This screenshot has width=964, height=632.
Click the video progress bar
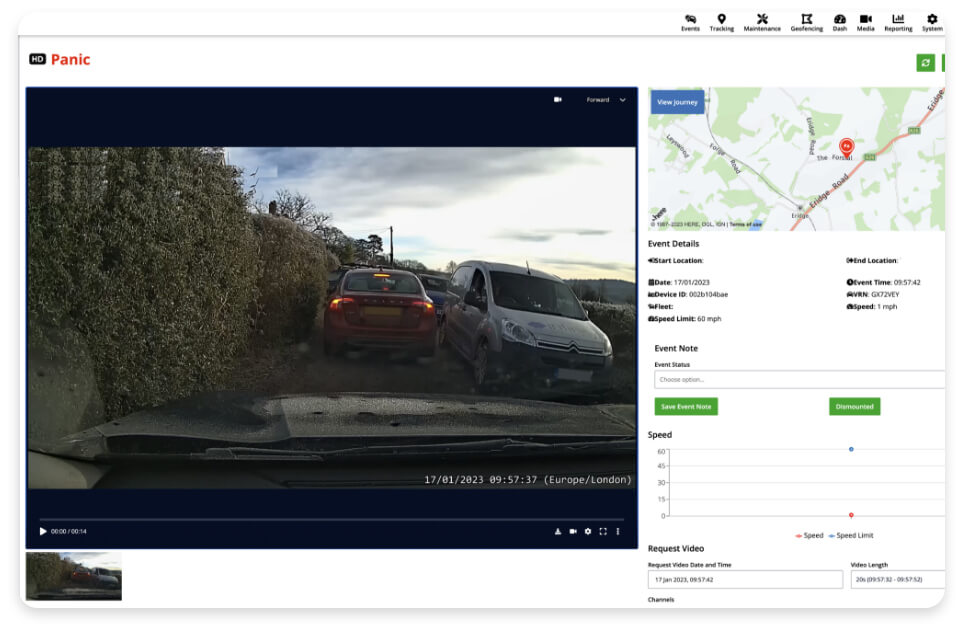pyautogui.click(x=332, y=519)
